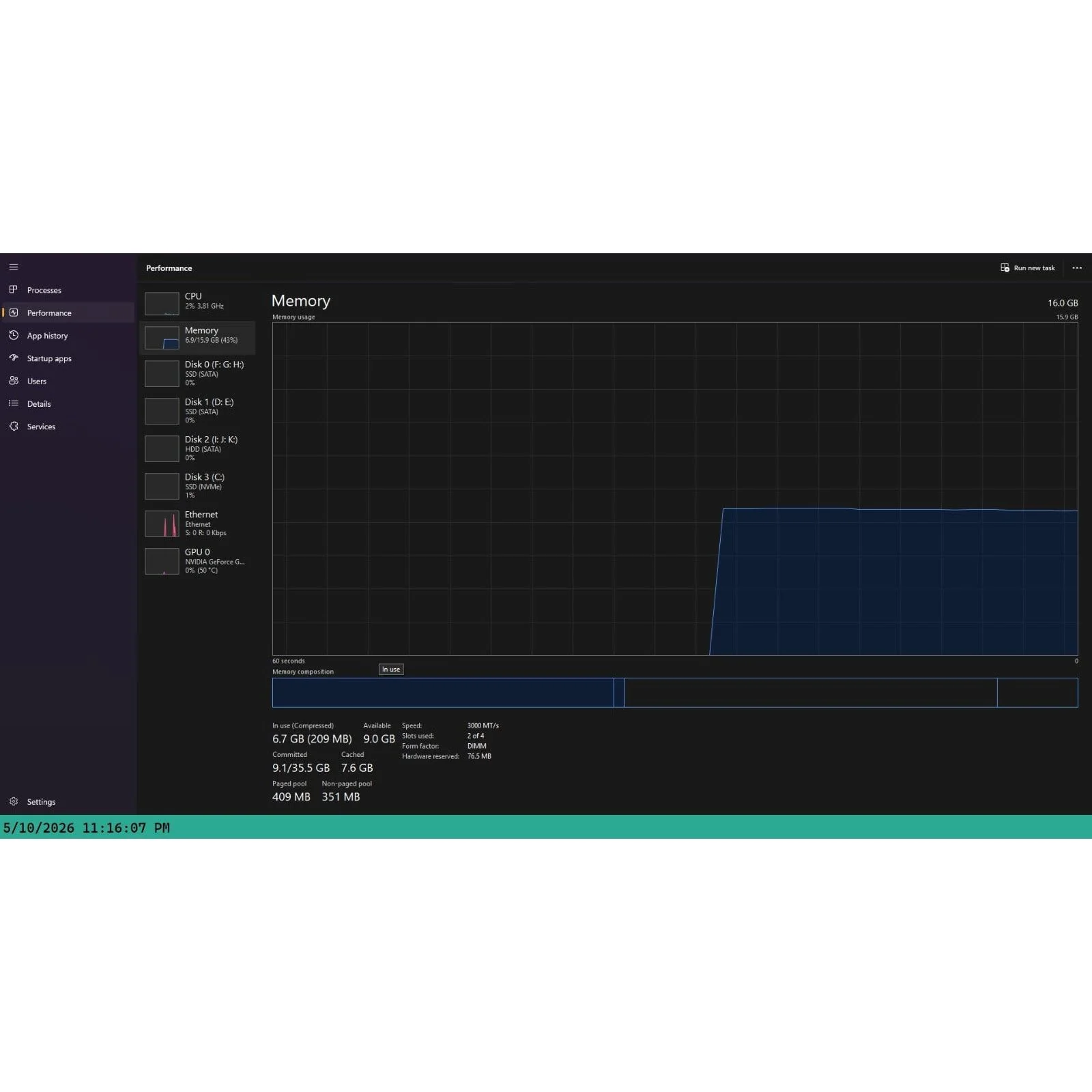Image resolution: width=1092 pixels, height=1092 pixels.
Task: Click the Startup apps gauge icon
Action: pos(14,358)
